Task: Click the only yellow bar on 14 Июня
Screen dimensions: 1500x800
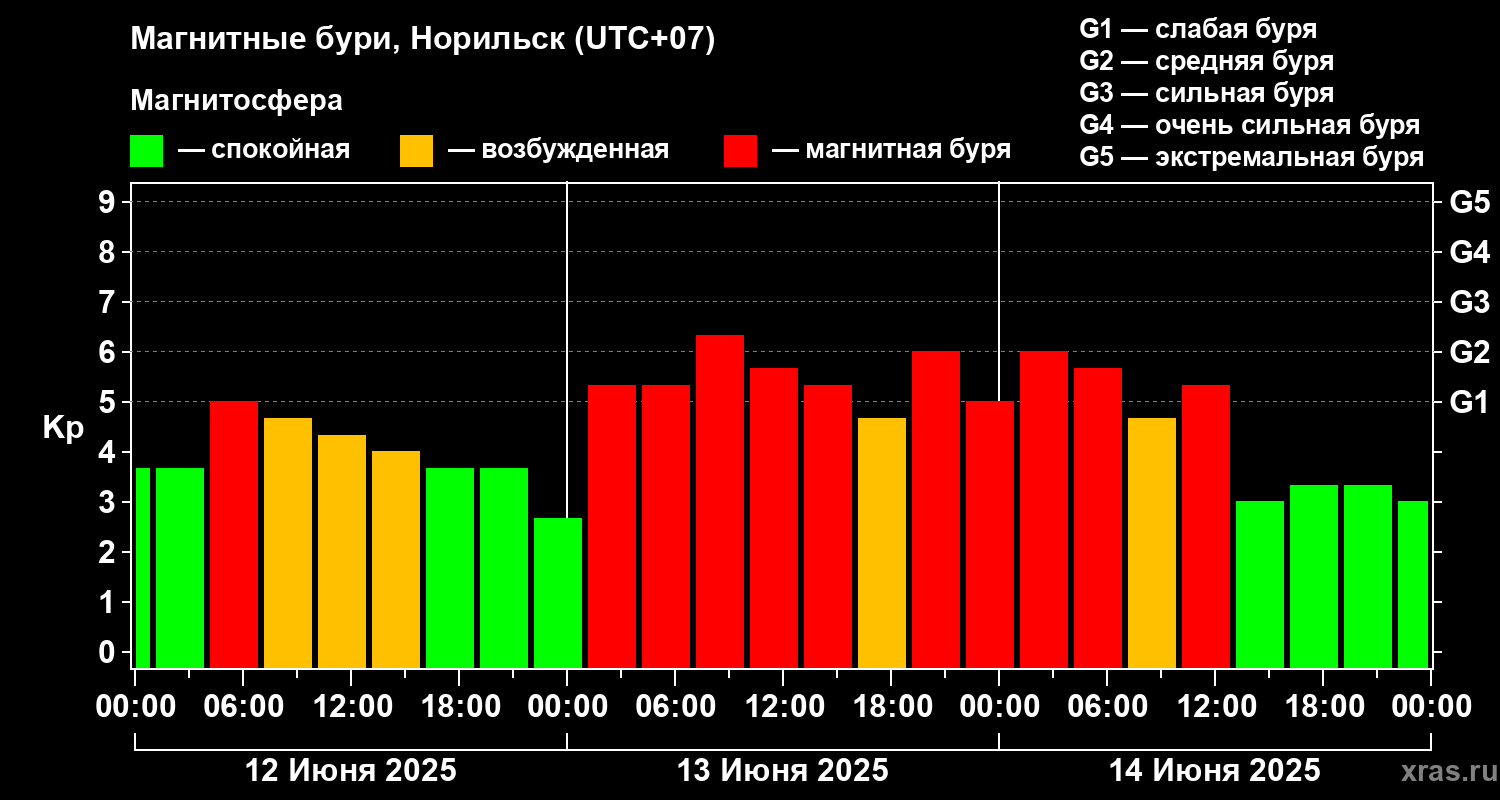Action: click(x=1152, y=542)
